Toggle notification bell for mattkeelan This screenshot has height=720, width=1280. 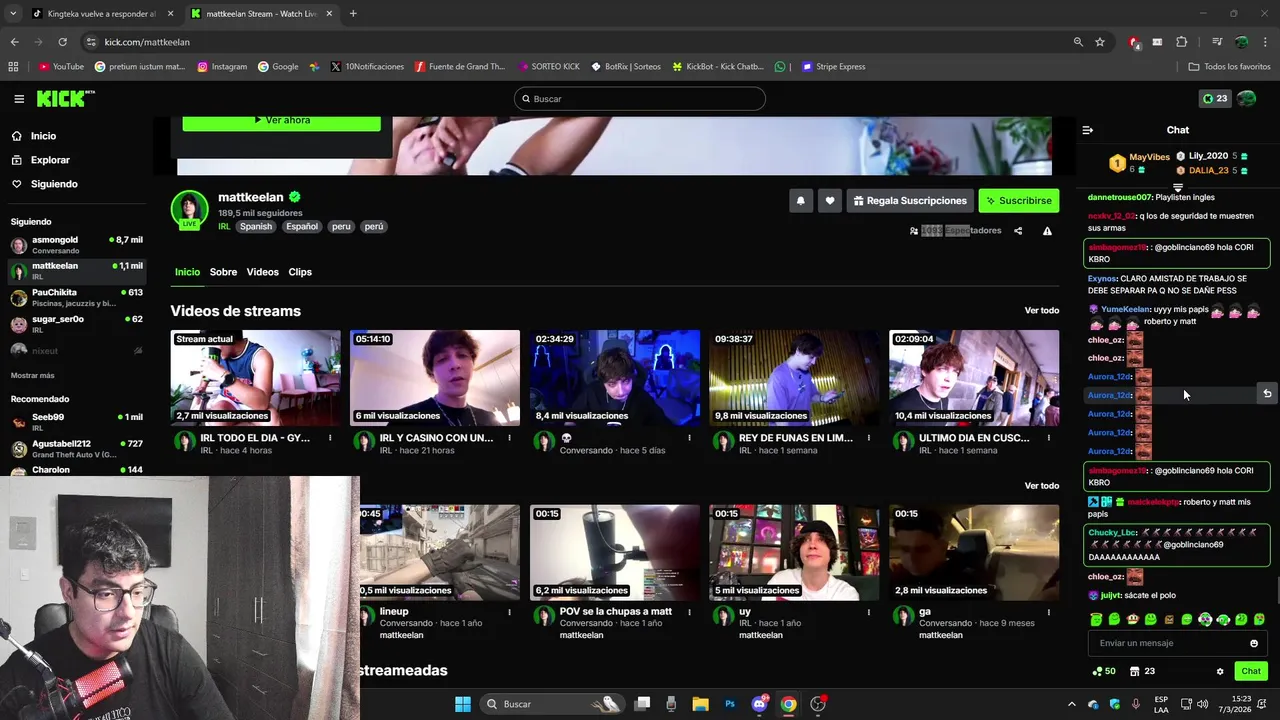(x=800, y=201)
